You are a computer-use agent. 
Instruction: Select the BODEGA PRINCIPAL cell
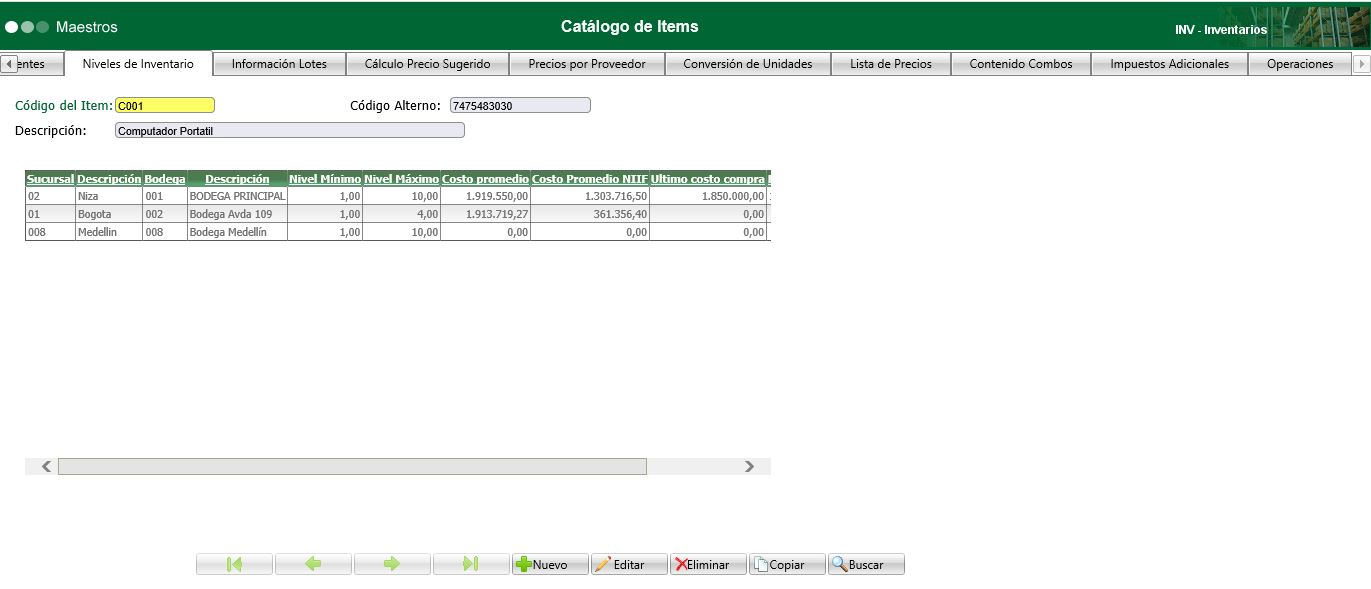point(237,196)
